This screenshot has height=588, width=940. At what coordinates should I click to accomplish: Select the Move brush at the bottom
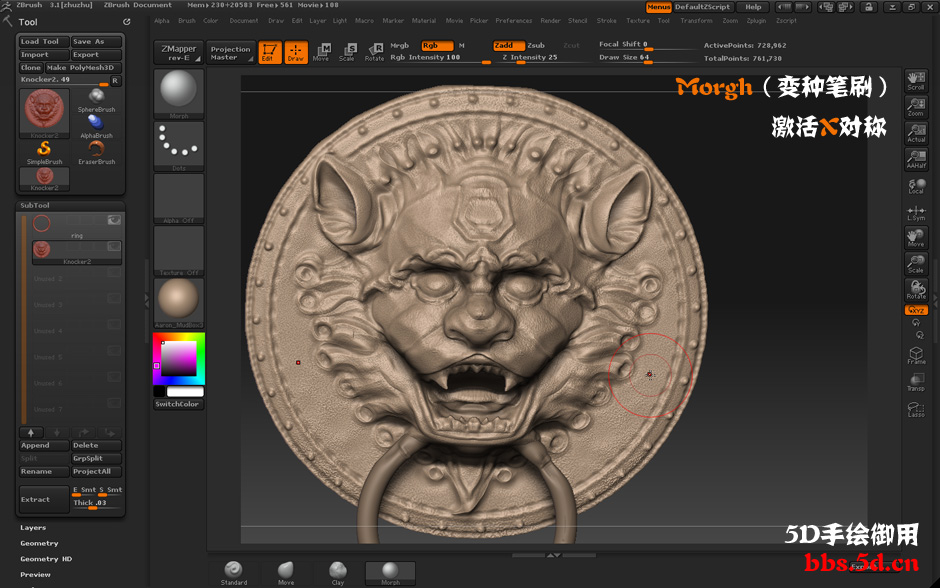[x=285, y=573]
